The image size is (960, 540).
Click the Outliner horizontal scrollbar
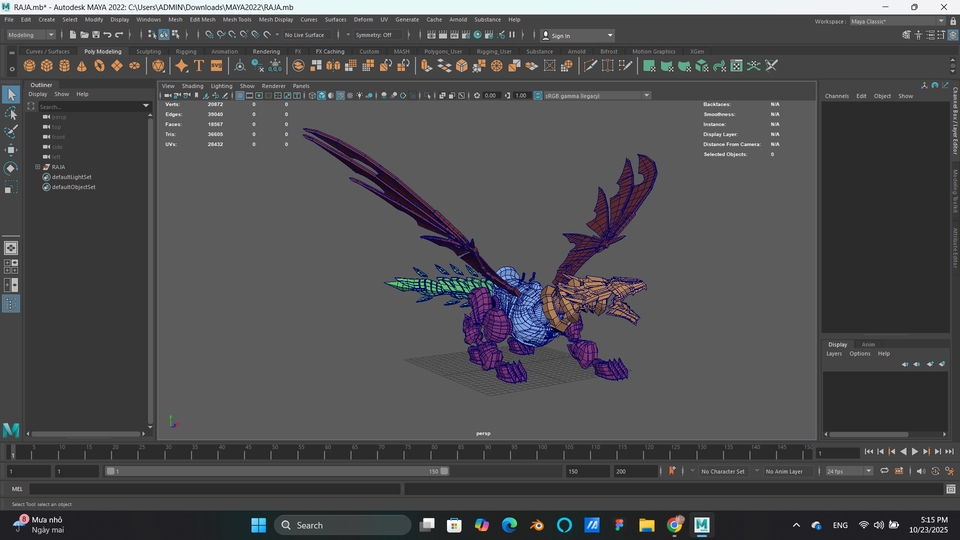coord(86,433)
